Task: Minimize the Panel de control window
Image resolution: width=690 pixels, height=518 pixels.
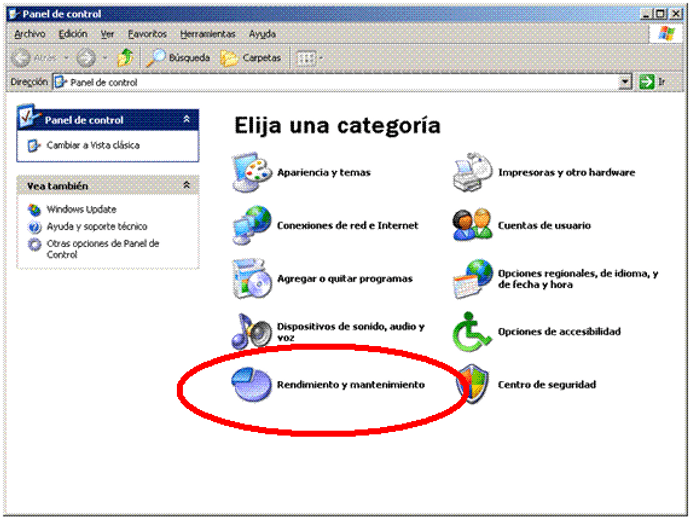Action: click(x=646, y=14)
